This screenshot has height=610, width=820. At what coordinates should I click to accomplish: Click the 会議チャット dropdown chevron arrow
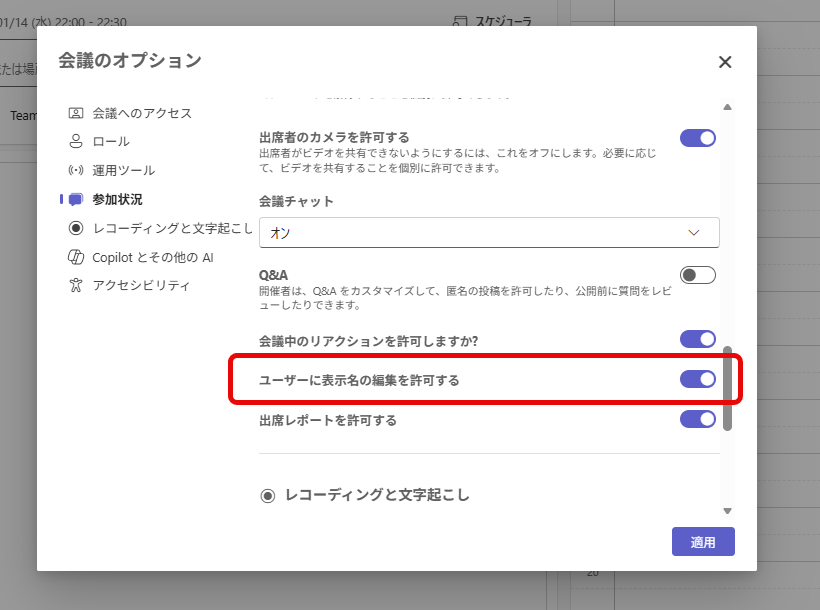[695, 232]
